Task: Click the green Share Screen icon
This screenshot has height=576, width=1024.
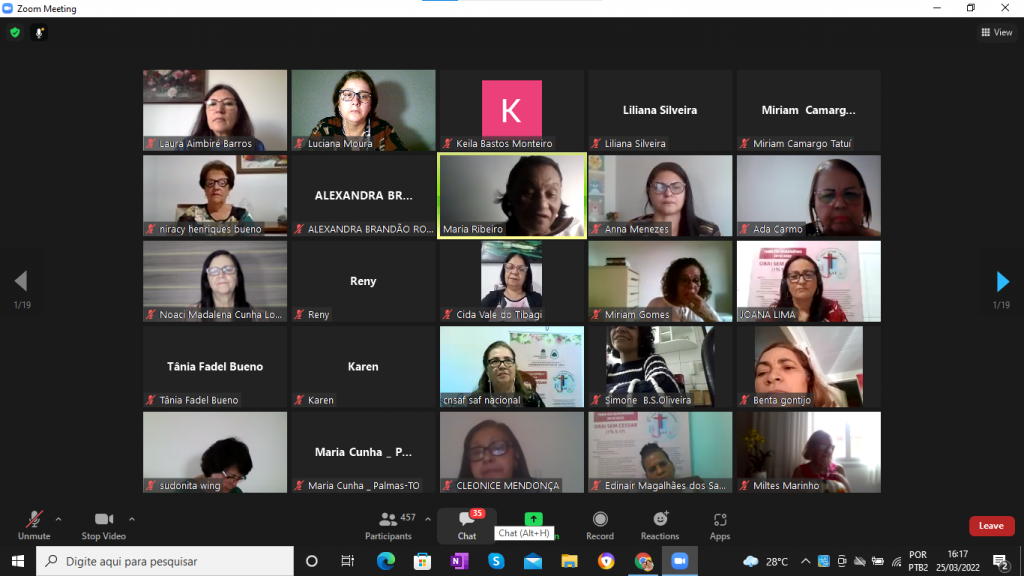Action: click(x=534, y=519)
